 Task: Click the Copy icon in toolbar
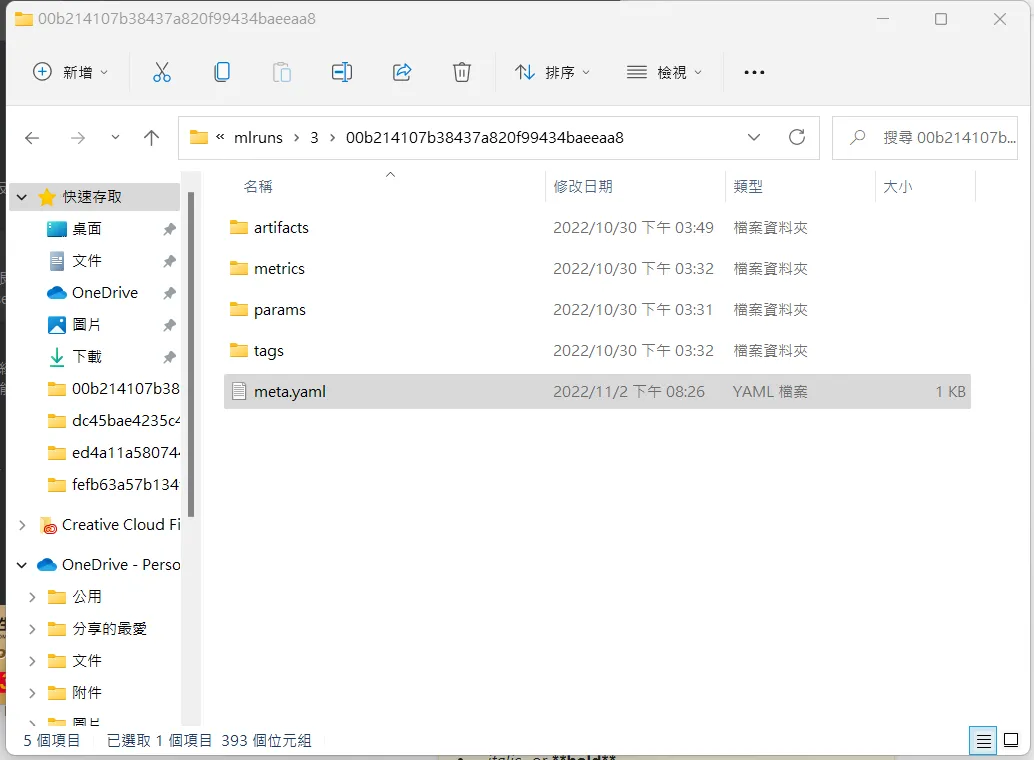click(x=222, y=72)
